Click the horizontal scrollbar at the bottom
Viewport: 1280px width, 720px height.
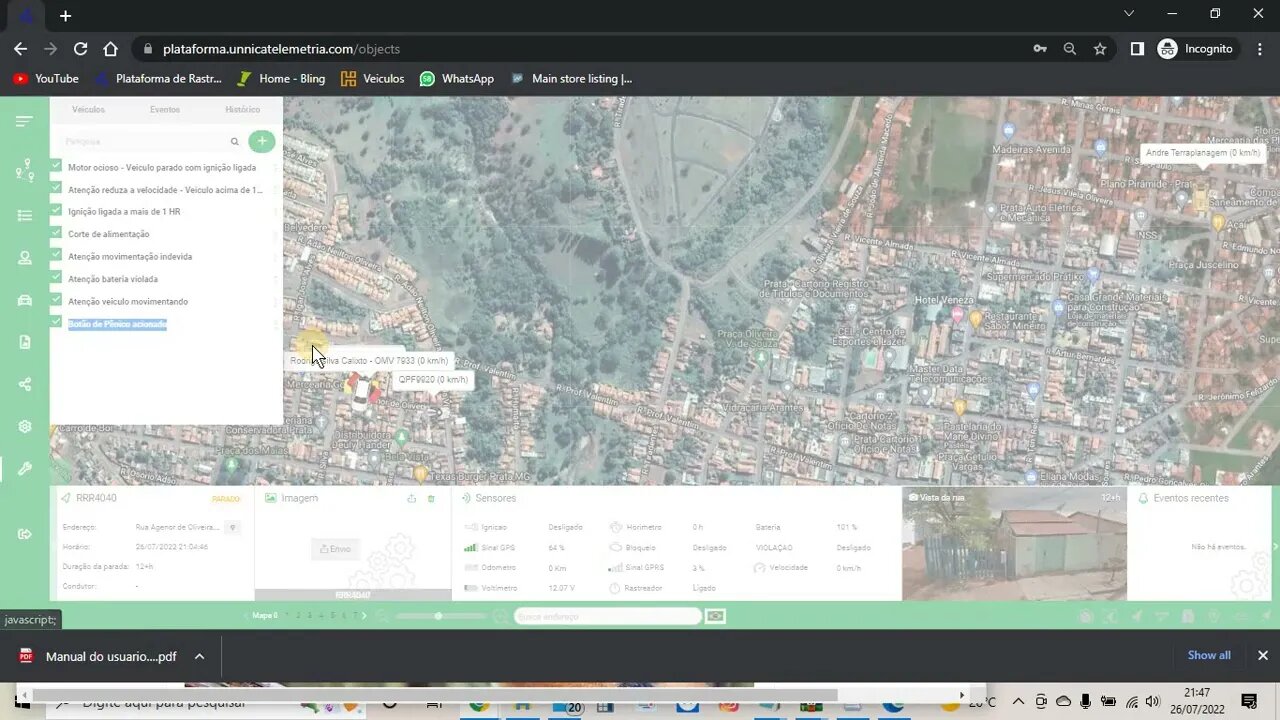coord(434,695)
